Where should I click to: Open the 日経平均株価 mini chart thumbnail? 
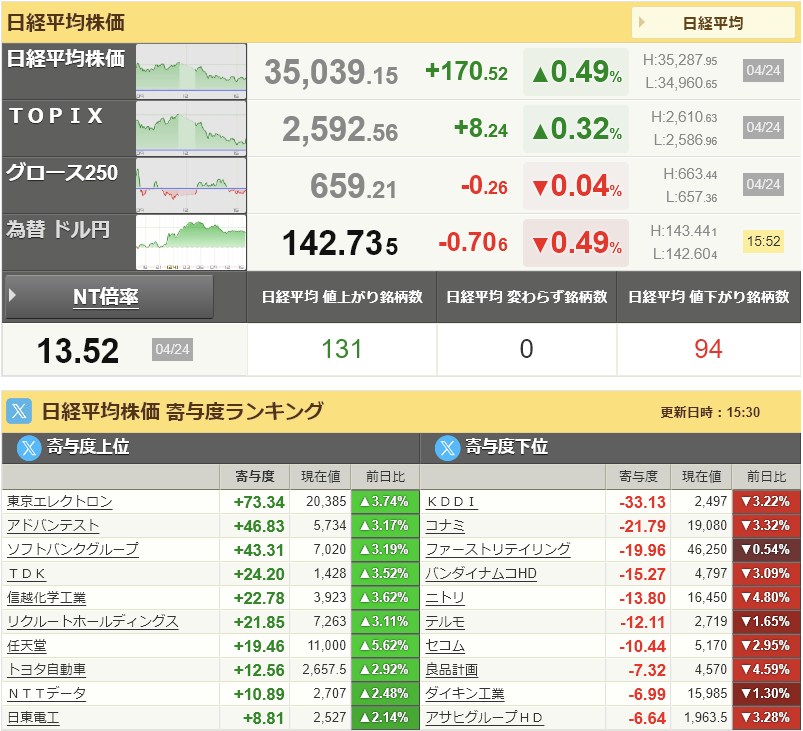click(x=191, y=72)
